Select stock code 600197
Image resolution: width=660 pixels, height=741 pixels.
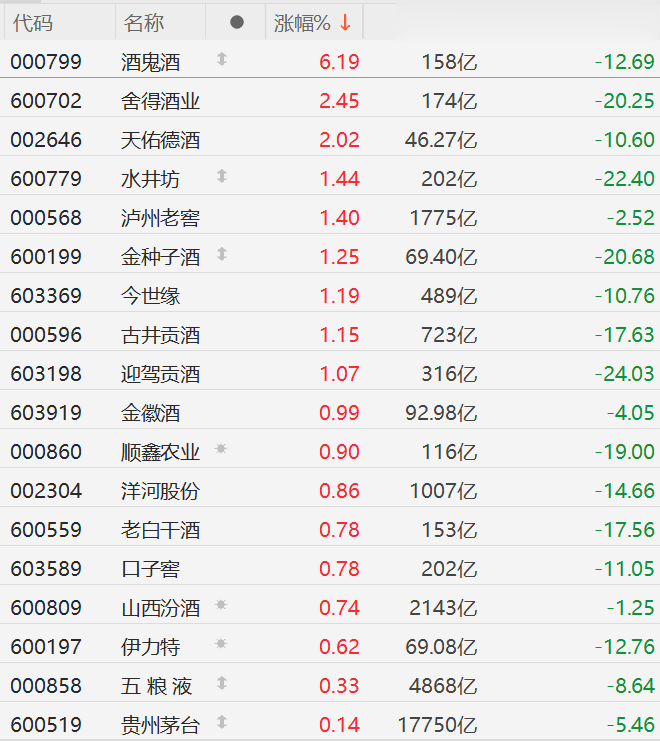coord(46,647)
